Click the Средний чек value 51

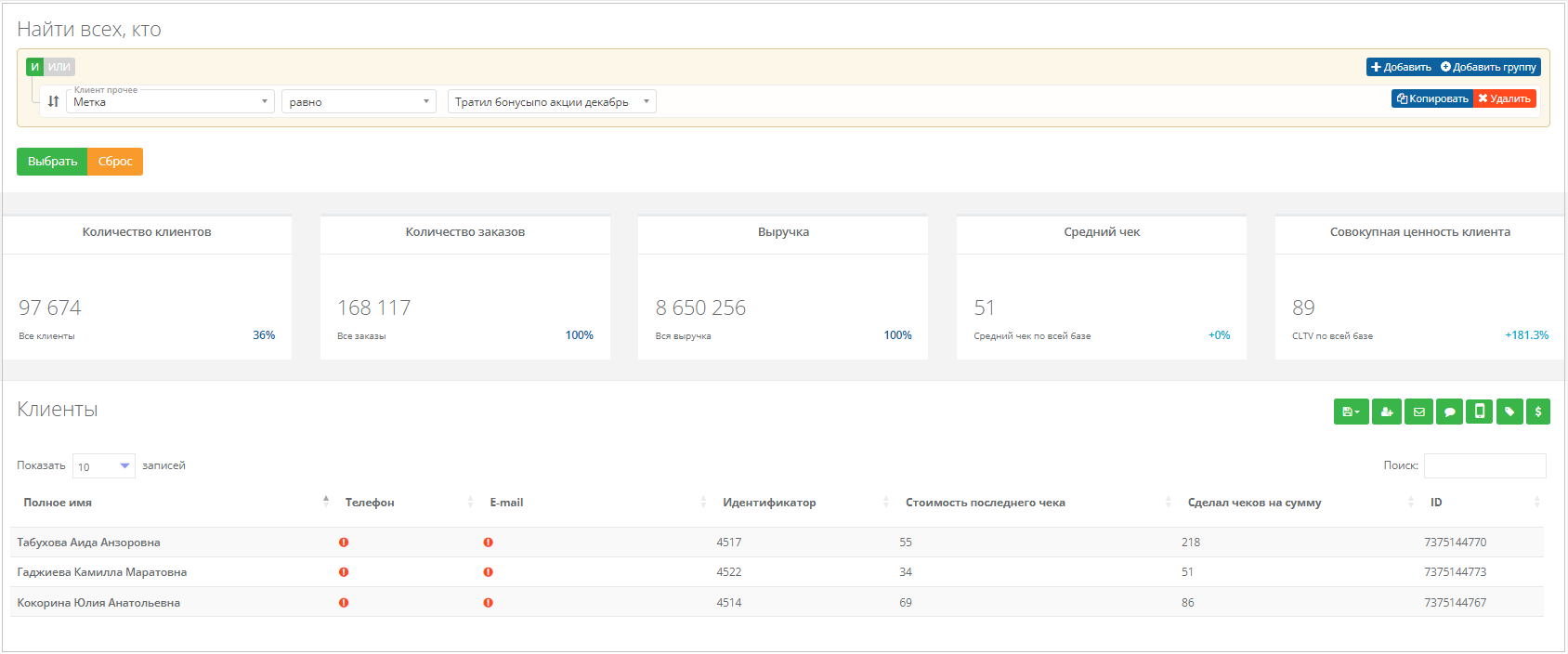tap(985, 307)
